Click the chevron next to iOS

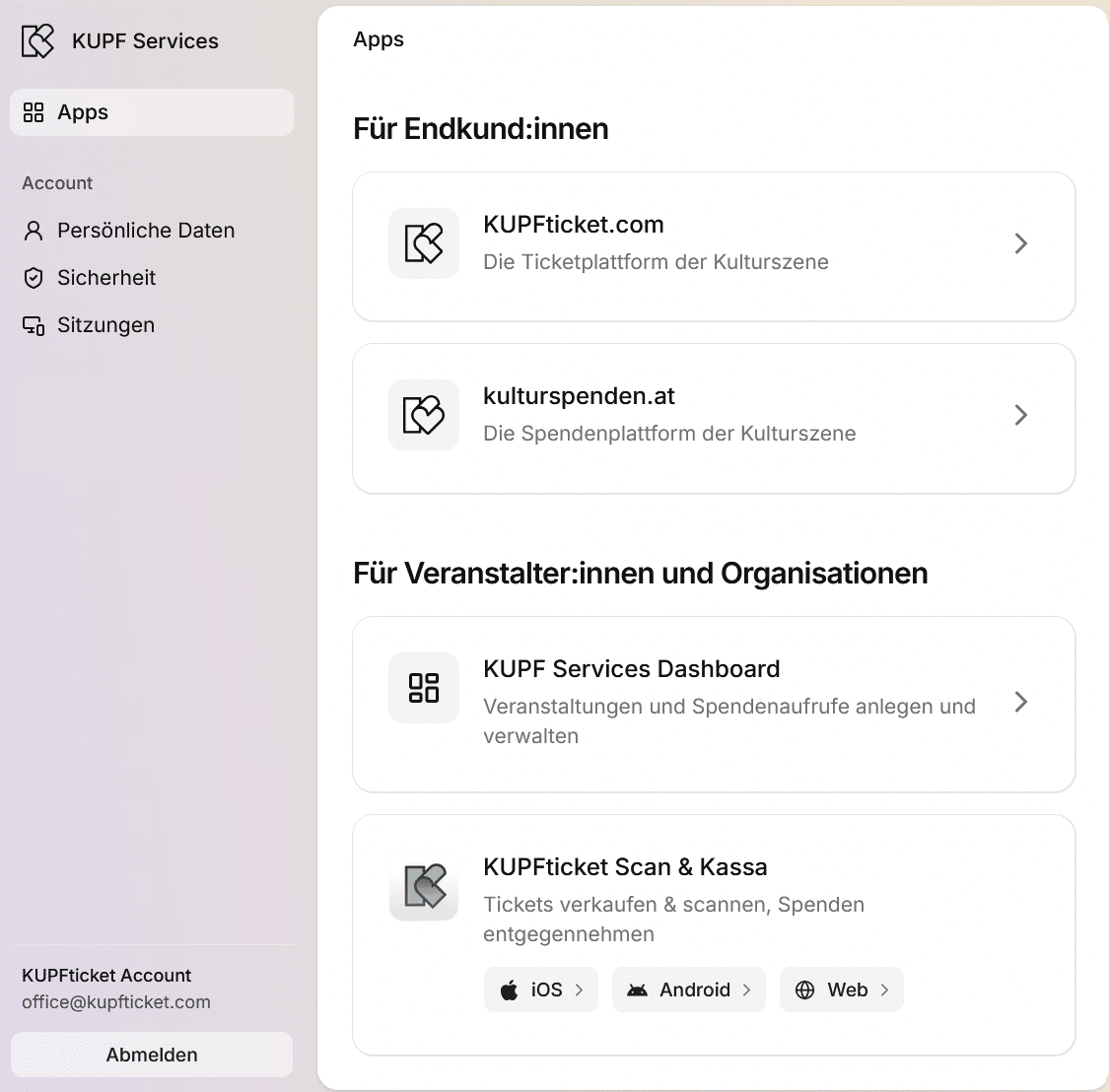pyautogui.click(x=579, y=990)
